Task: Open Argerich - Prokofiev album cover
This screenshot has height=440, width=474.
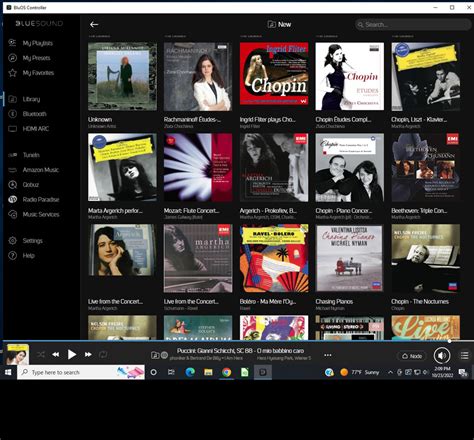Action: 274,167
